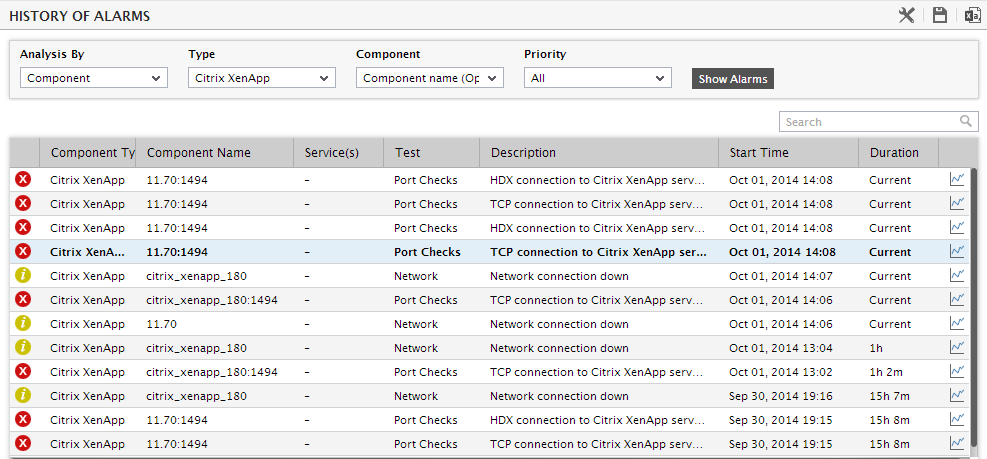
Task: Click the save floppy disk icon
Action: [x=940, y=16]
